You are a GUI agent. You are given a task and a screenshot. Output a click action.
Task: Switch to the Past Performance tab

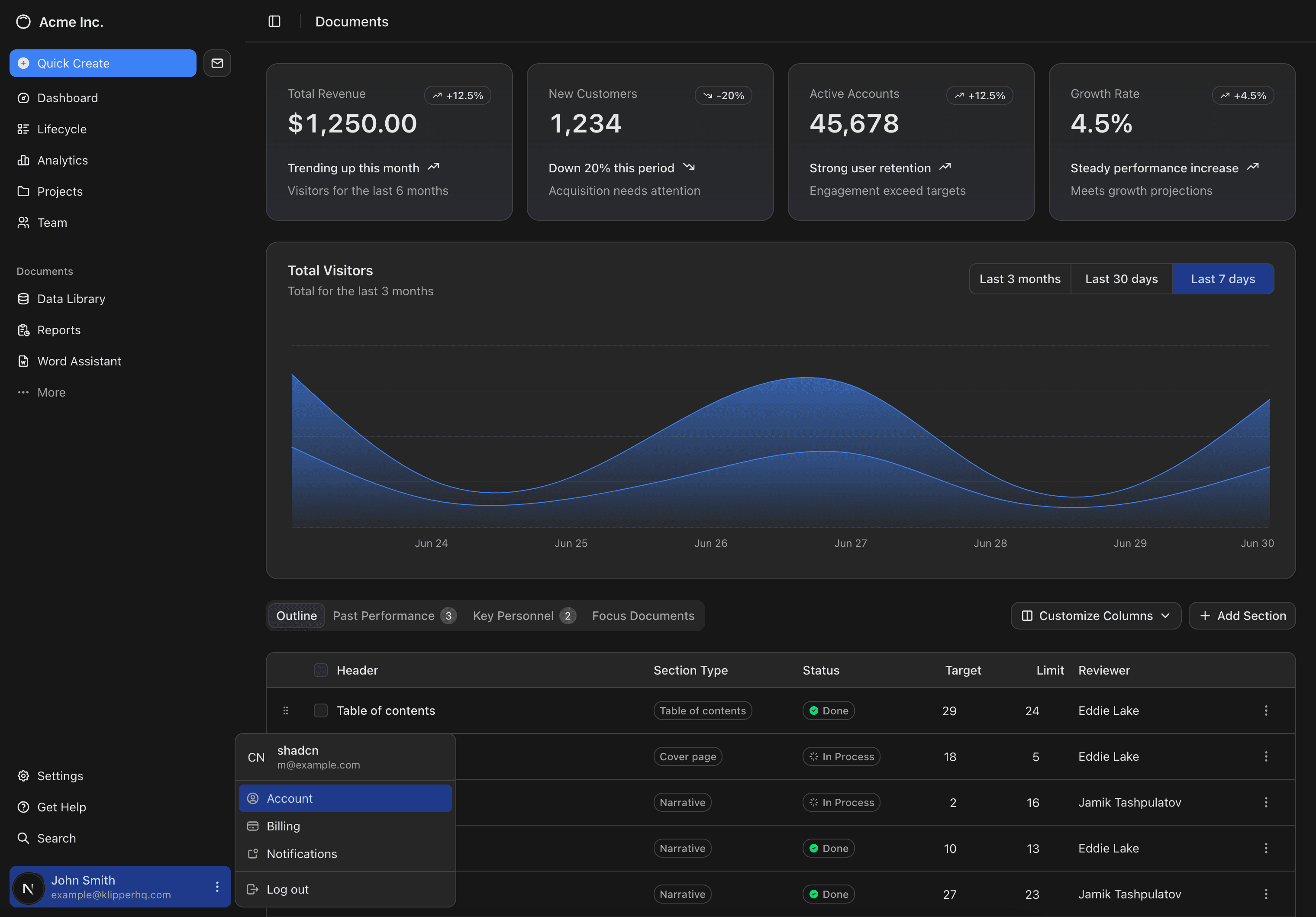click(394, 616)
